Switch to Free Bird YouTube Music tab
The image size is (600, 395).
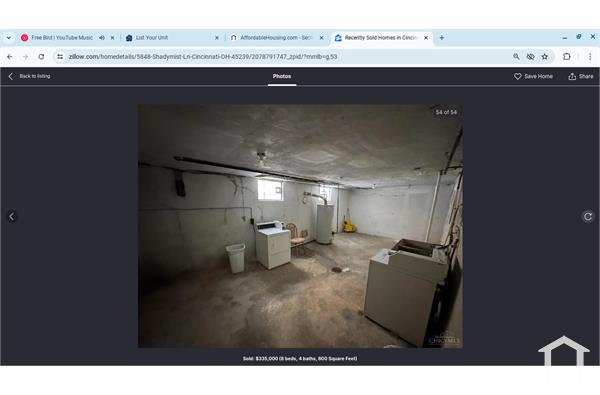61,38
